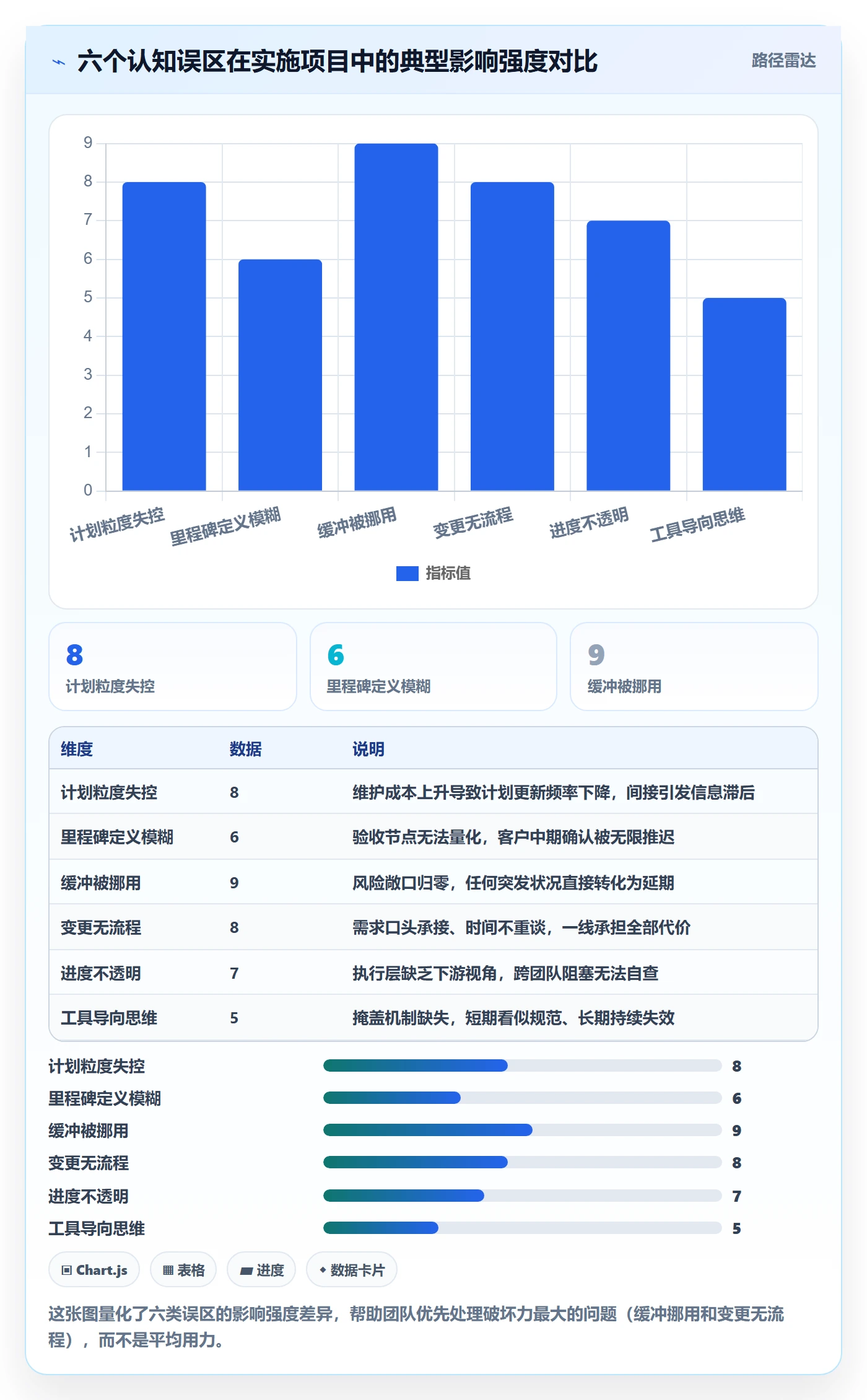The width and height of the screenshot is (867, 1400).
Task: Click the 计划粒度失控 progress bar
Action: click(x=522, y=1065)
